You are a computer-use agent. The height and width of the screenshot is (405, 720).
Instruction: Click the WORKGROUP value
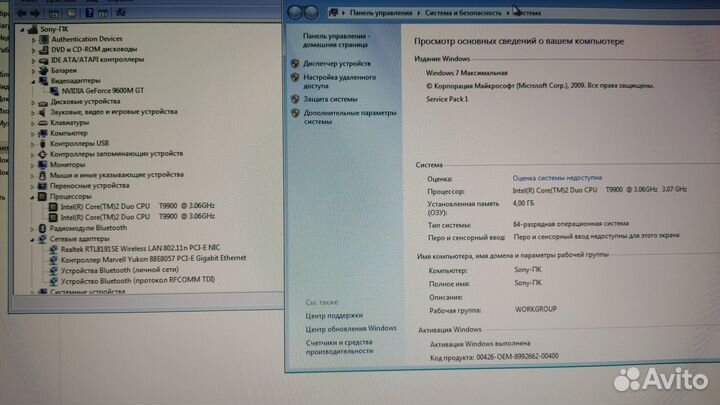click(x=536, y=309)
